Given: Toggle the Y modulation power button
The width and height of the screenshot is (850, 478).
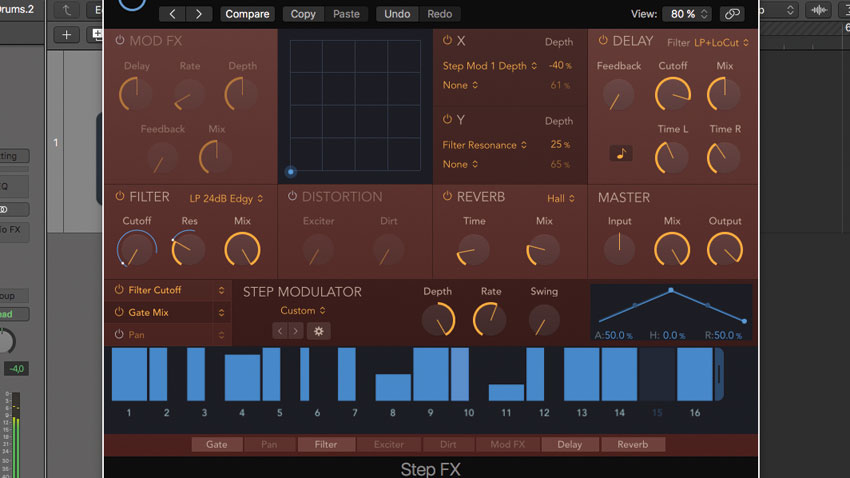Looking at the screenshot, I should [447, 119].
